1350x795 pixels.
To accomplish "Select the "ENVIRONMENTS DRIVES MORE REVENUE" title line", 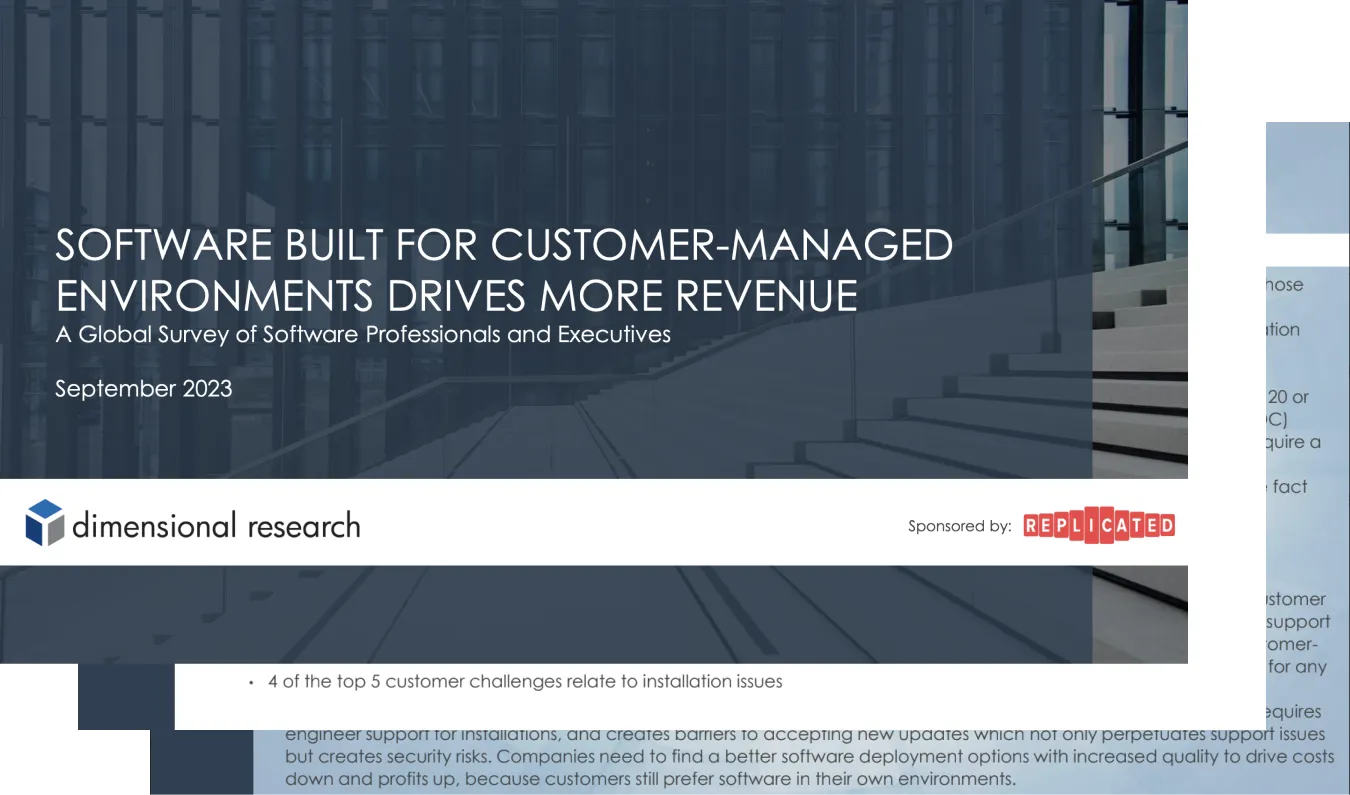I will click(456, 296).
